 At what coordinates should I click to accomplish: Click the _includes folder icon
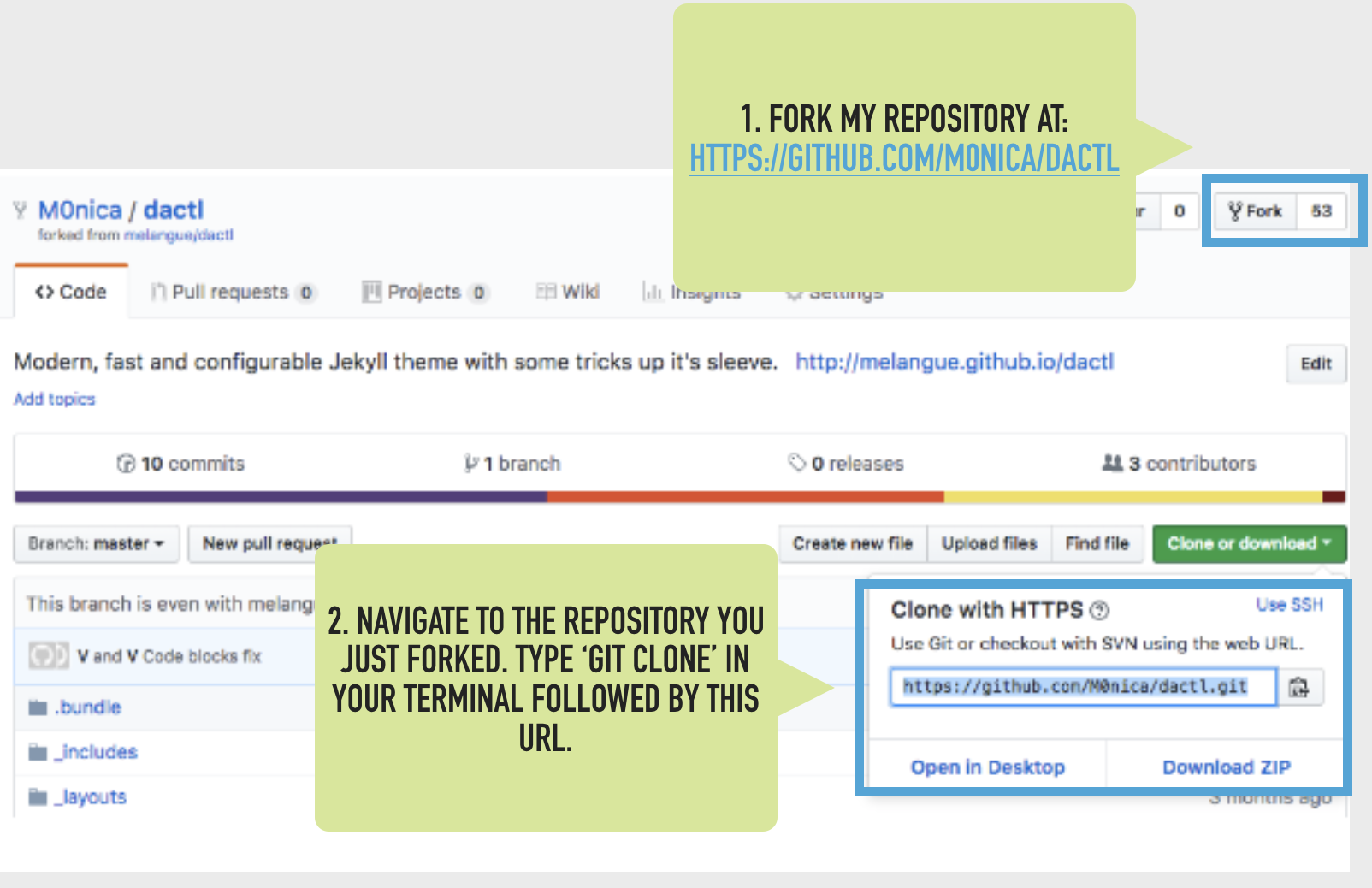tap(38, 753)
